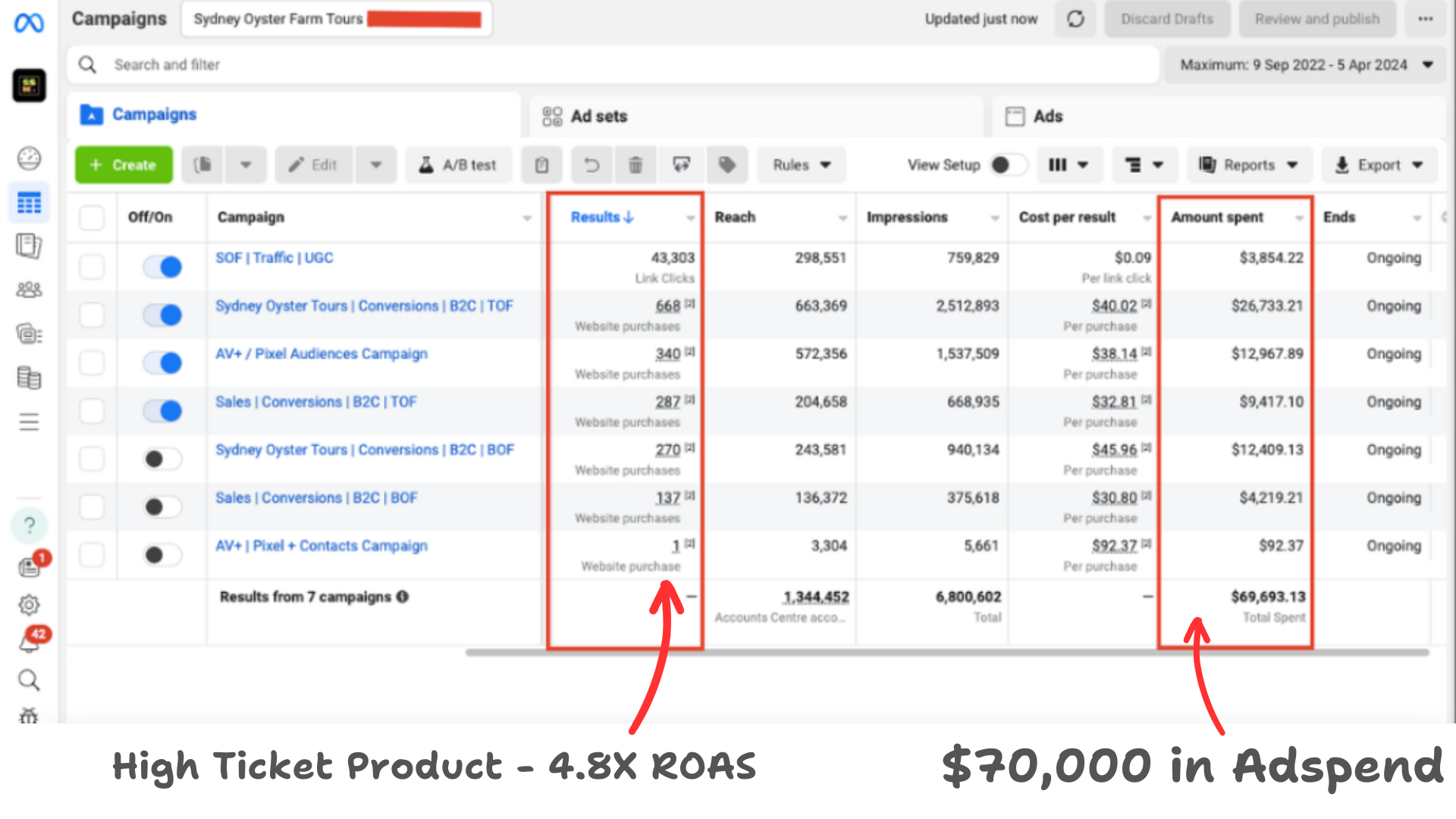Open the Sydney Oyster Farm Tours account selector
The image size is (1456, 819).
coord(336,19)
